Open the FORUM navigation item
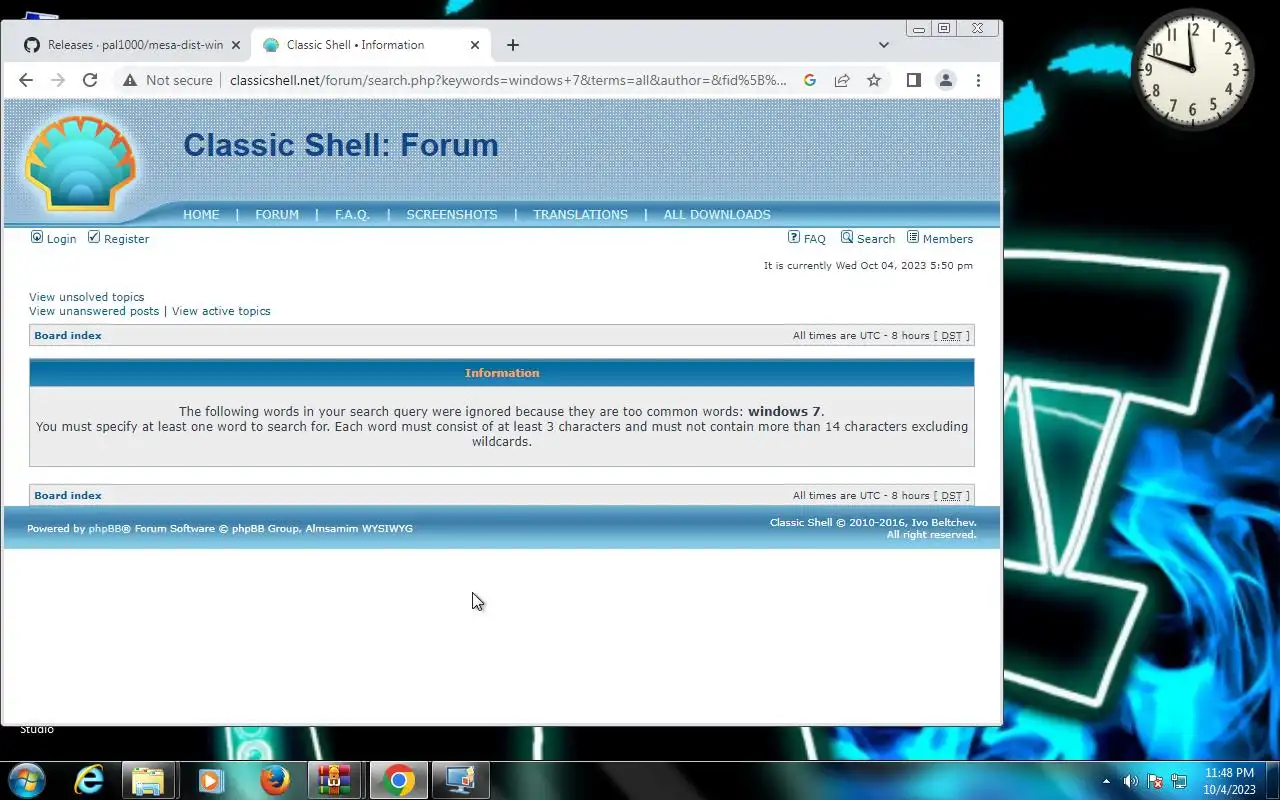Screen dimensions: 1280x800 pyautogui.click(x=277, y=214)
